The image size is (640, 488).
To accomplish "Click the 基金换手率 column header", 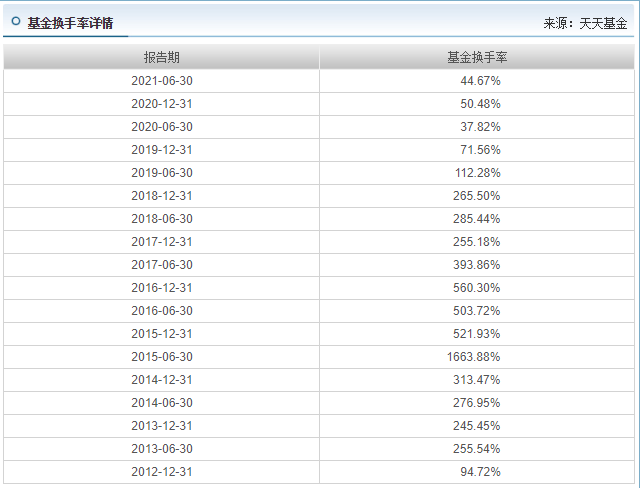I will (x=477, y=57).
